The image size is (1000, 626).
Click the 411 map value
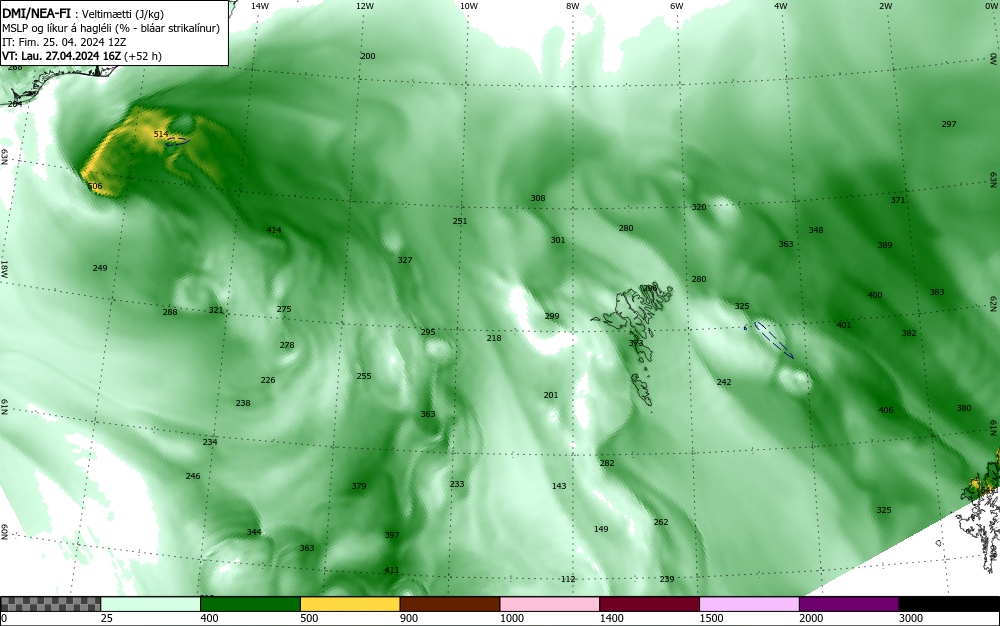point(392,571)
